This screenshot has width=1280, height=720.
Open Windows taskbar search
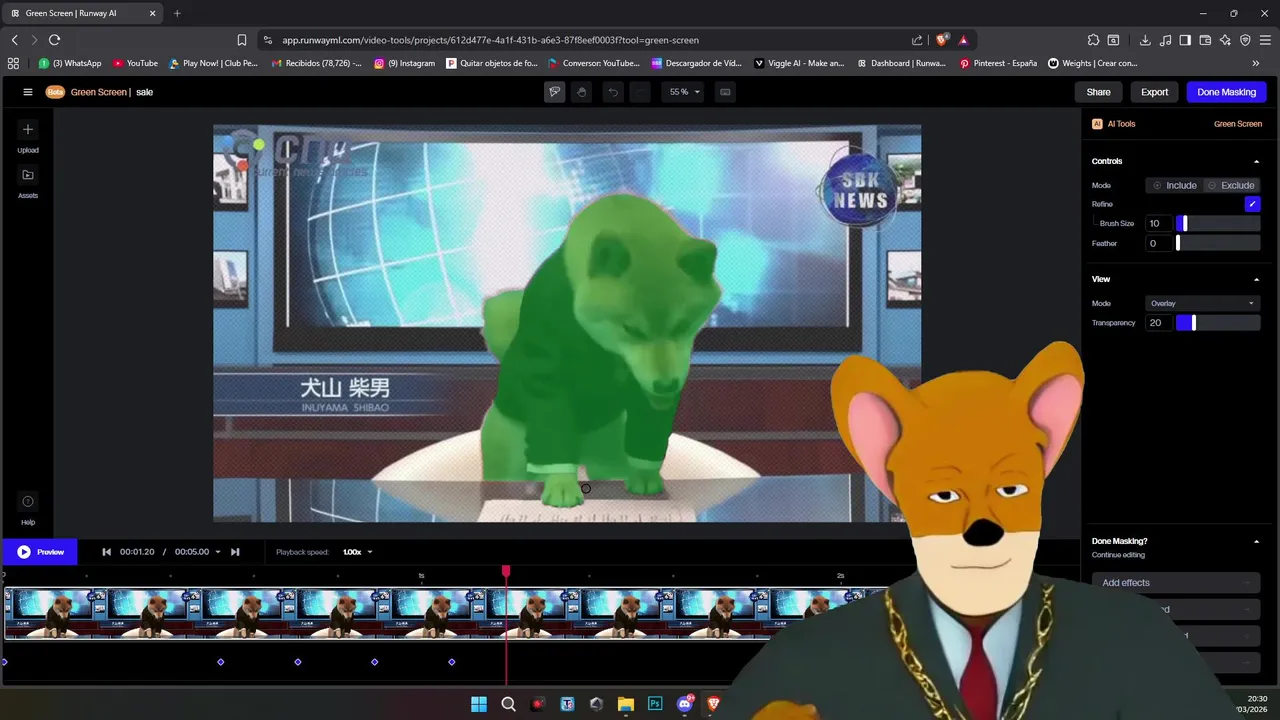pos(508,704)
